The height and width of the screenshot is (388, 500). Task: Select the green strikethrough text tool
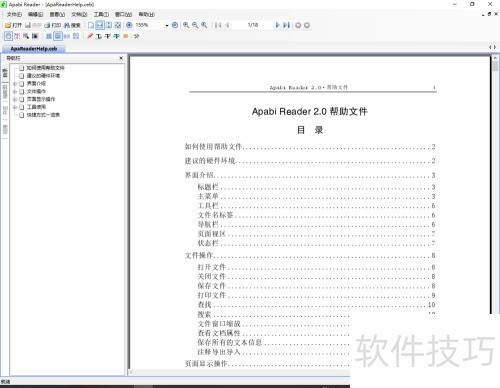click(116, 36)
